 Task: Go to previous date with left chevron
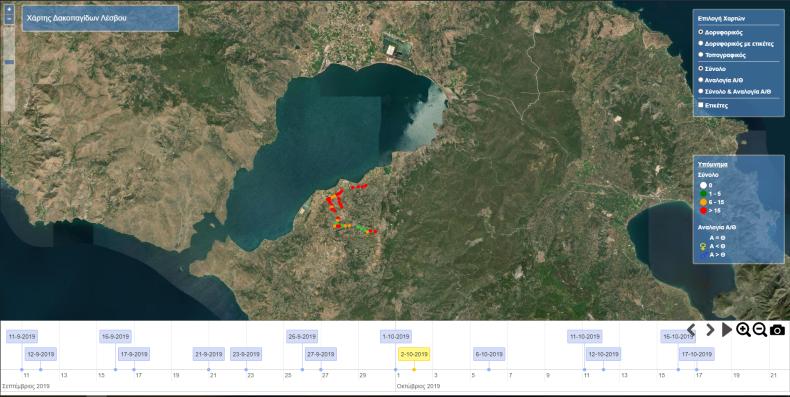pyautogui.click(x=691, y=330)
